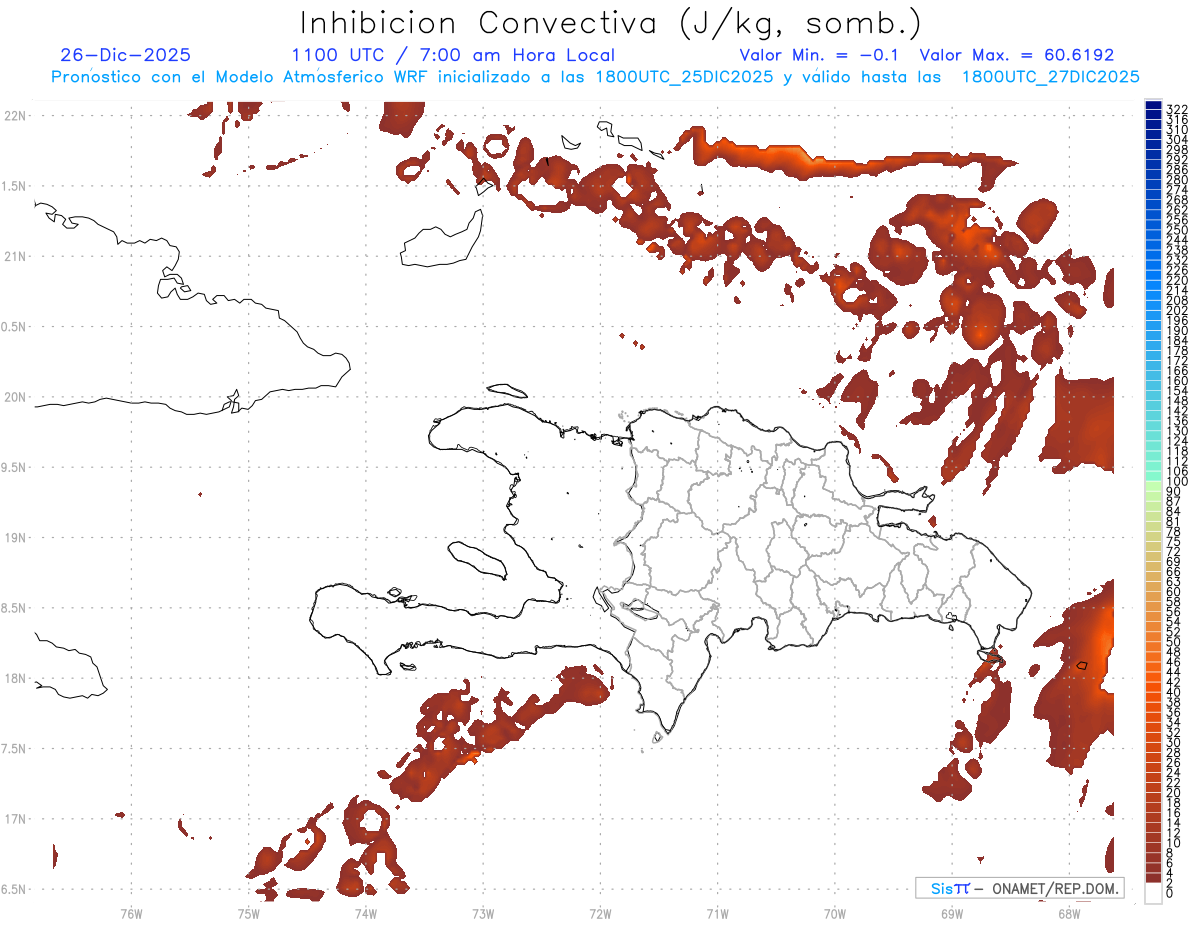Click the '76W' longitude label
The width and height of the screenshot is (1200, 927).
(131, 914)
